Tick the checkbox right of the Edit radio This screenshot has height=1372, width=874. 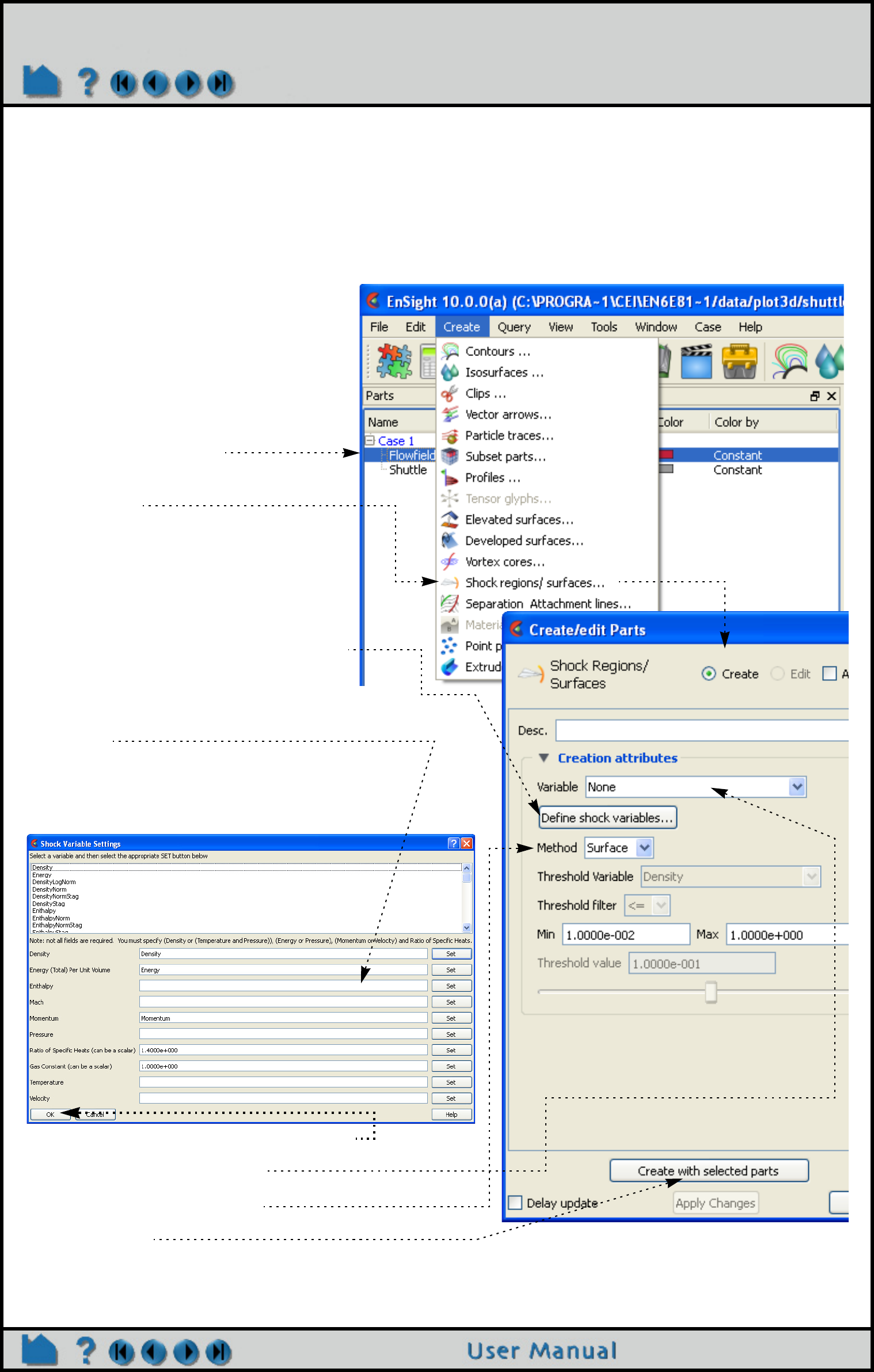(830, 674)
